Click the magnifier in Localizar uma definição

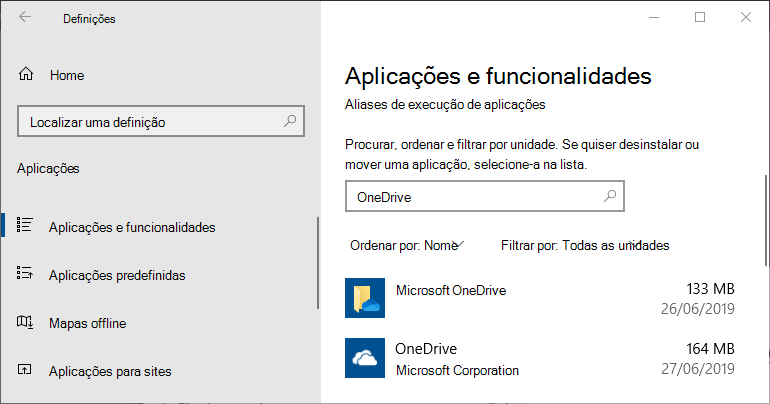290,121
